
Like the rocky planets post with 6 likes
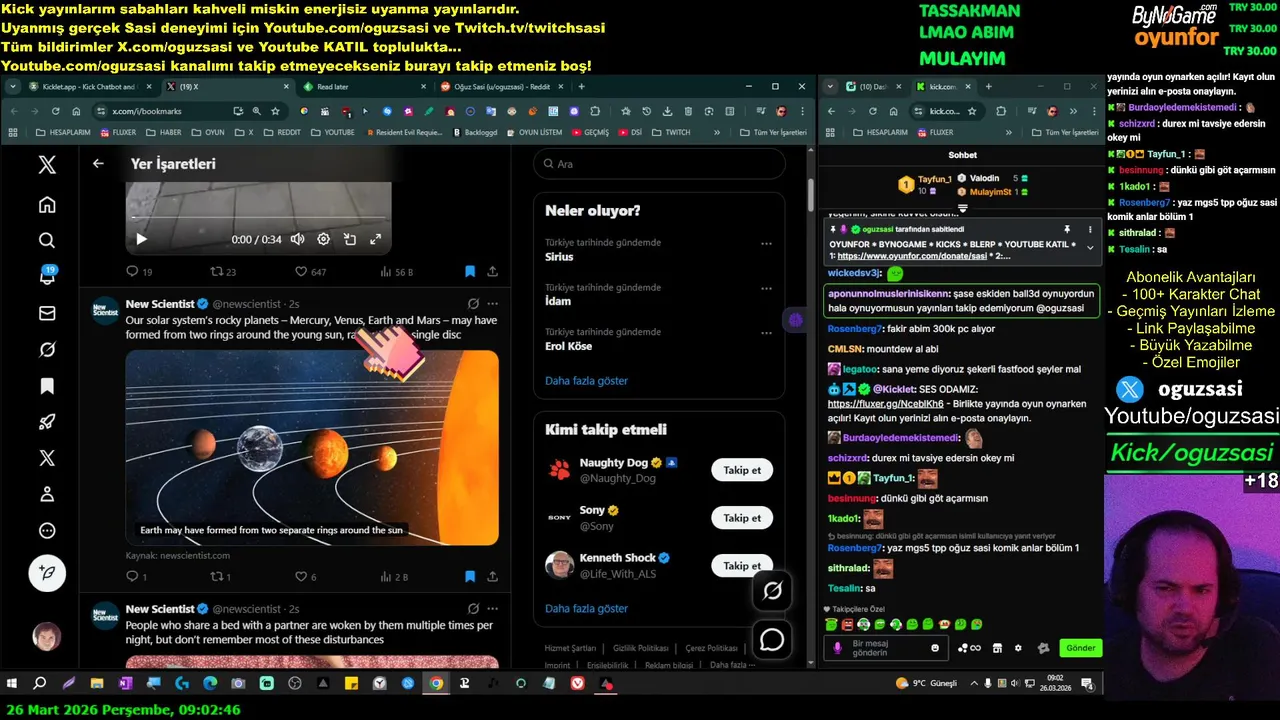(305, 576)
